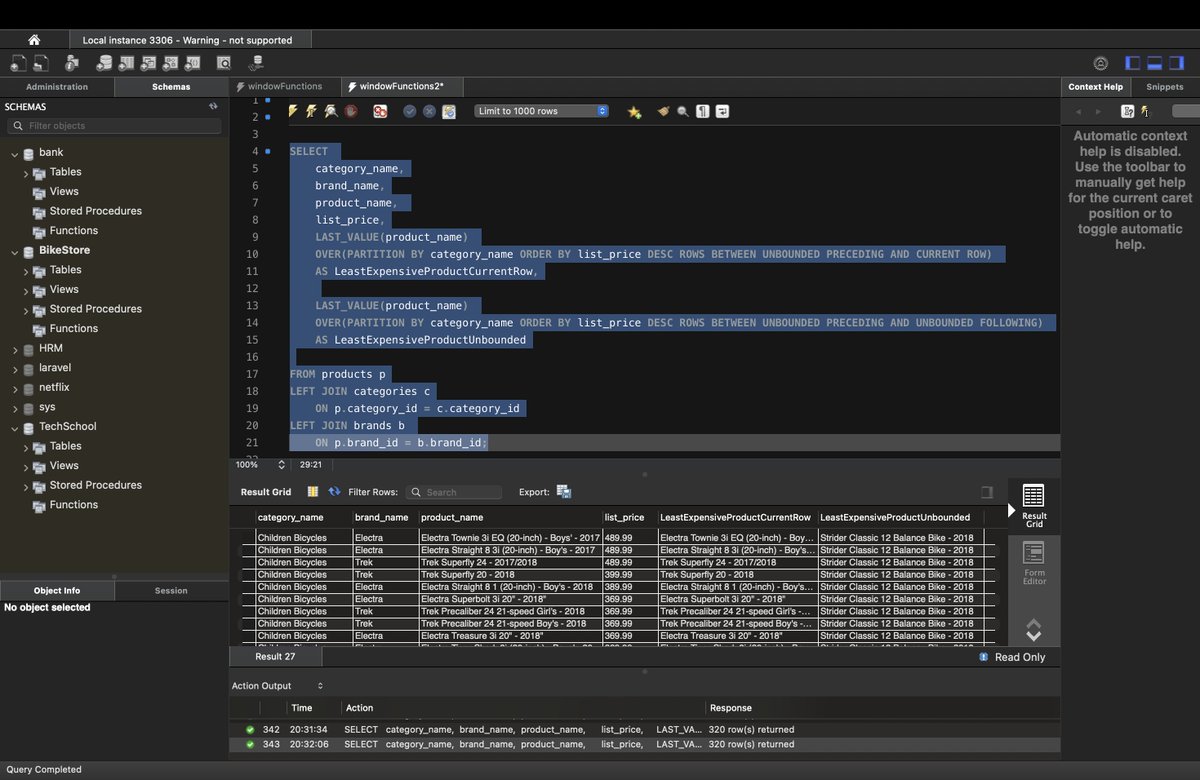
Task: Open an SQL script file icon
Action: (42, 63)
